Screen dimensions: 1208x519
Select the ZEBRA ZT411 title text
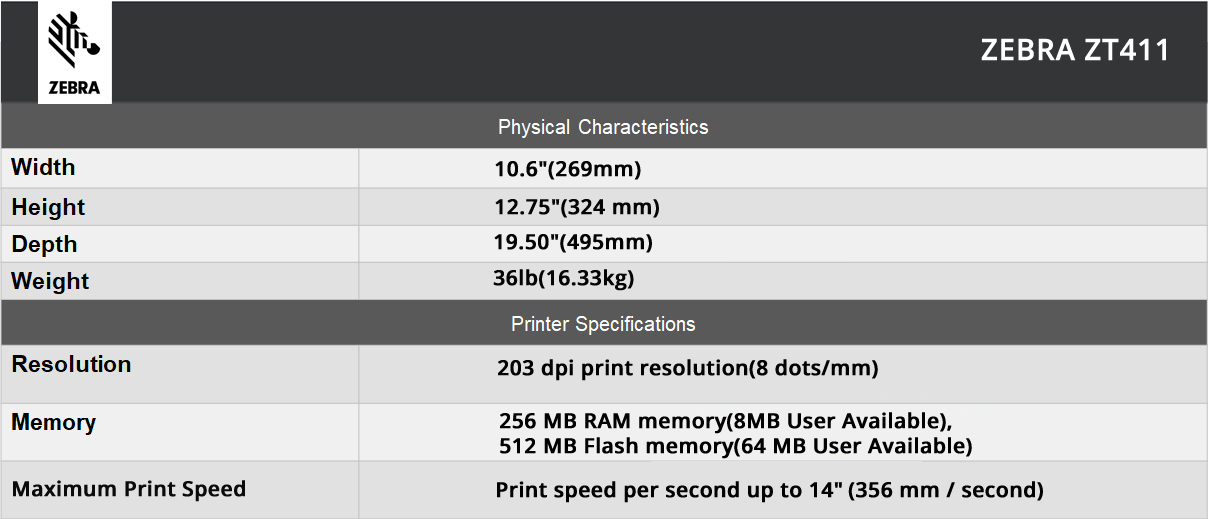(1075, 51)
